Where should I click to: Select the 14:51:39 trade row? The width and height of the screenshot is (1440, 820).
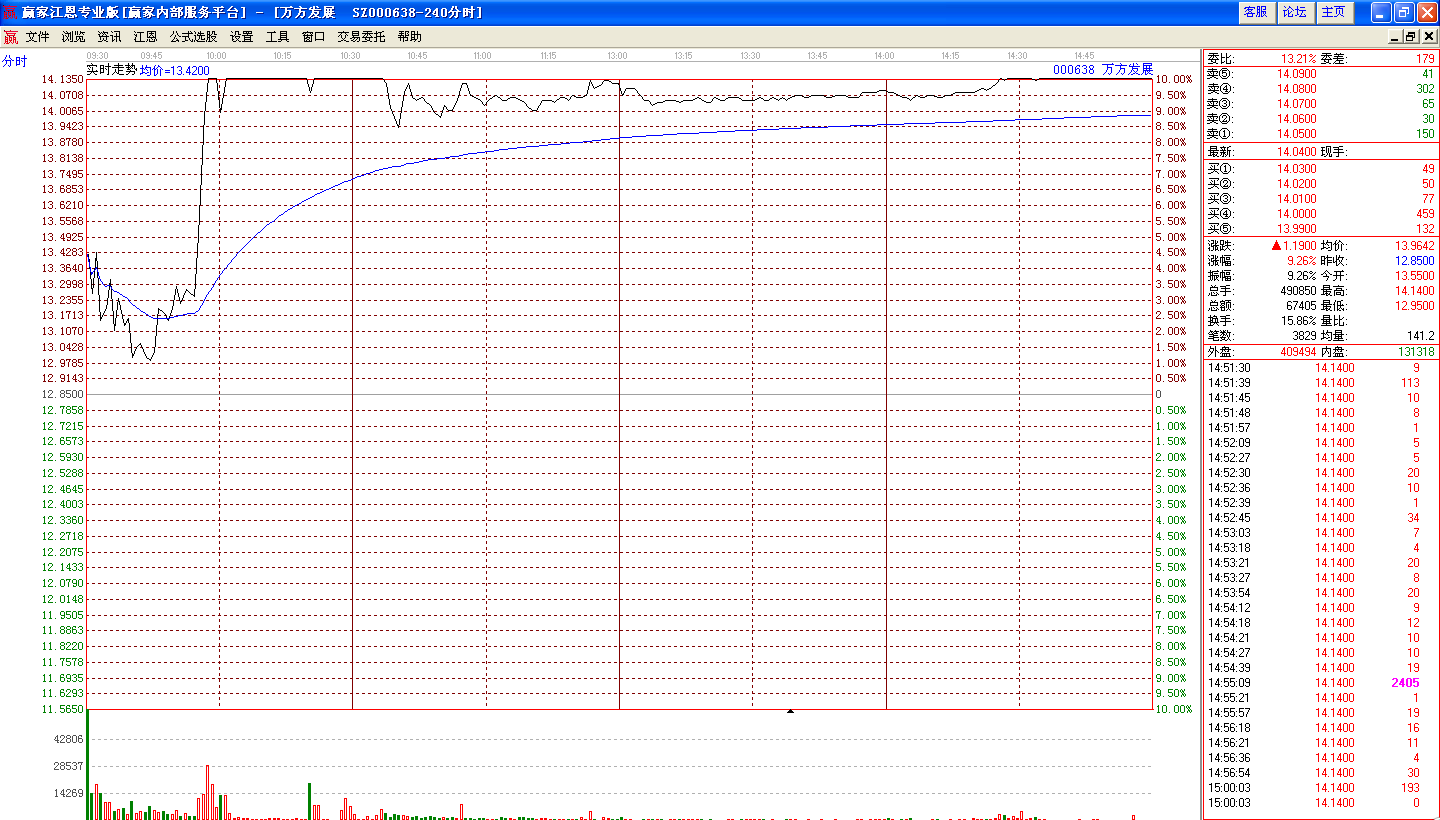(x=1320, y=383)
